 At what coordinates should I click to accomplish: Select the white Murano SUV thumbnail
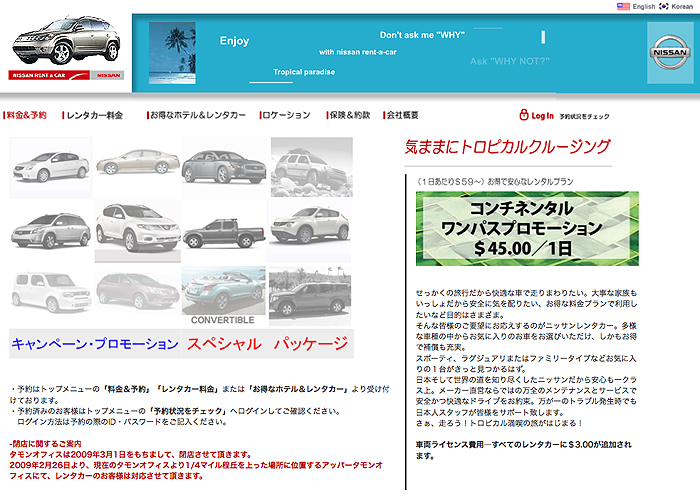pyautogui.click(x=138, y=230)
